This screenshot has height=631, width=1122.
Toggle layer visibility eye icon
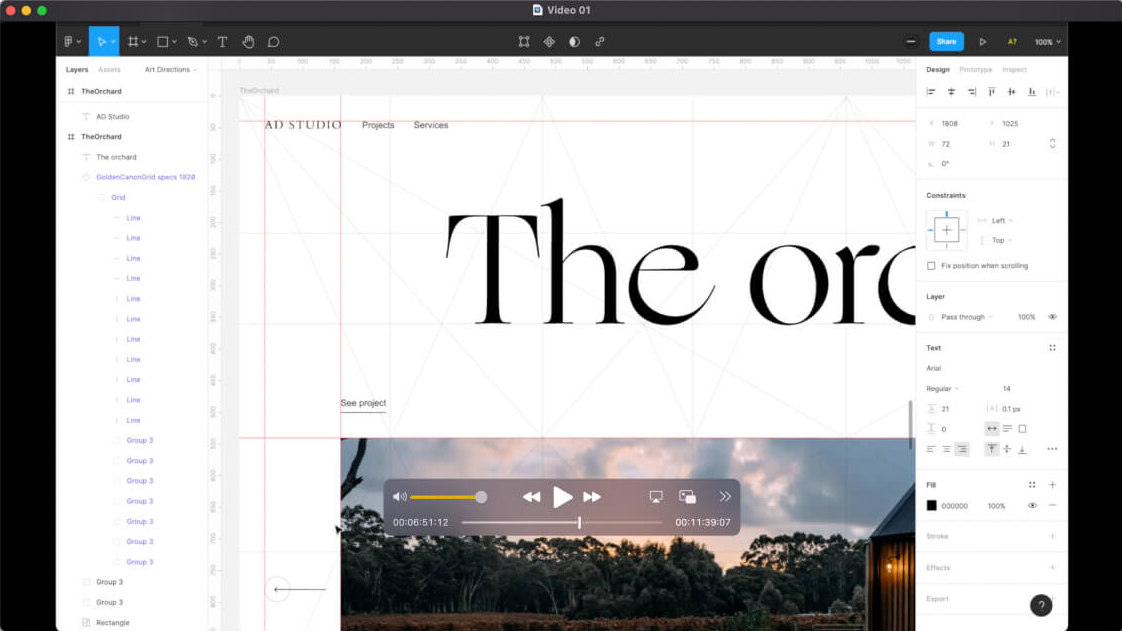1052,317
